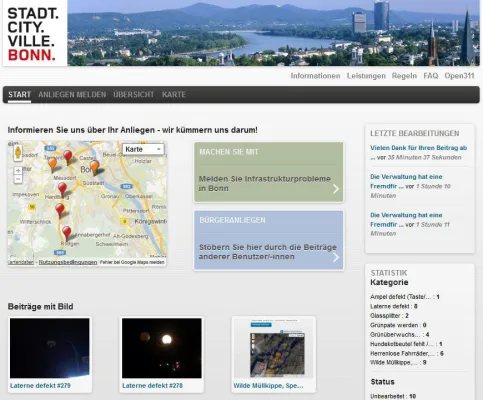The height and width of the screenshot is (400, 483).
Task: Click the Grünüberwuchs statistic row
Action: tap(400, 335)
